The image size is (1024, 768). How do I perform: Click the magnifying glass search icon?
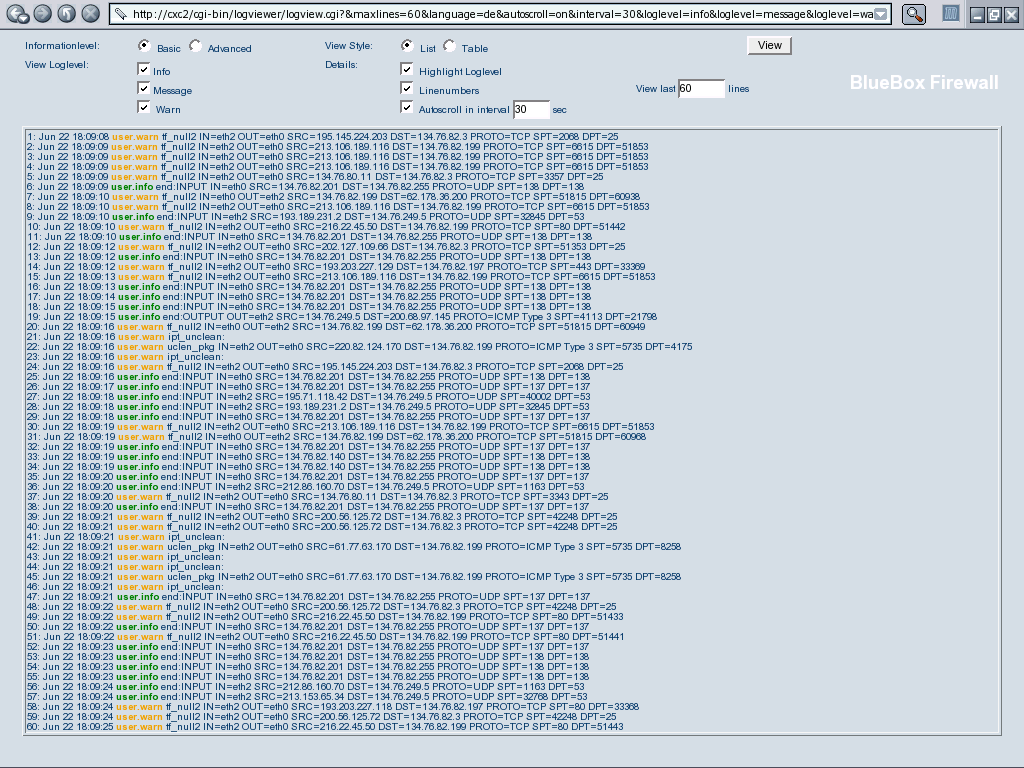click(x=914, y=14)
